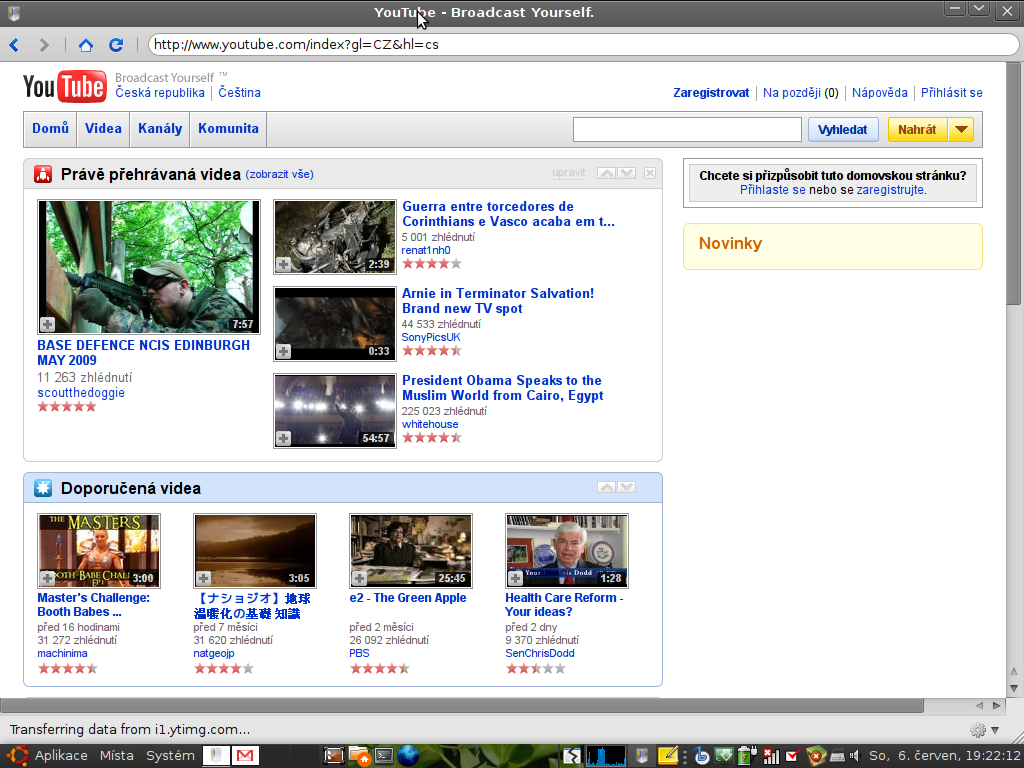Image resolution: width=1024 pixels, height=768 pixels.
Task: Add the e2 Green Apple video to queue
Action: click(359, 578)
